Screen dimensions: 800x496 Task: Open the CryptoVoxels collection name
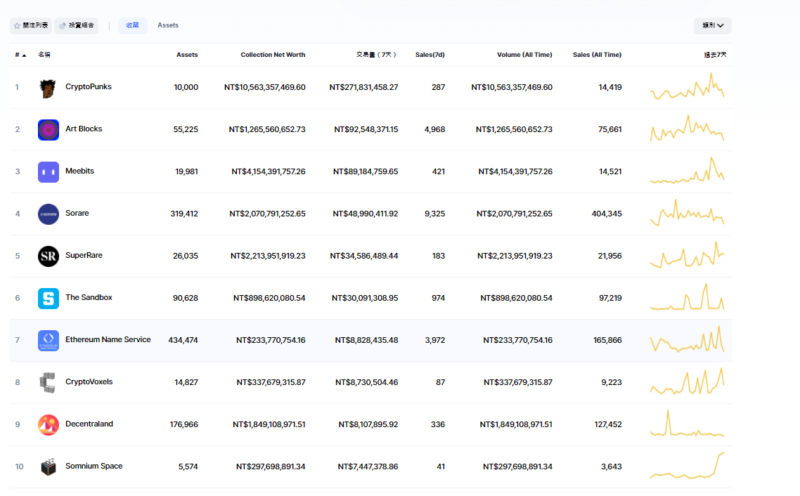pos(89,382)
